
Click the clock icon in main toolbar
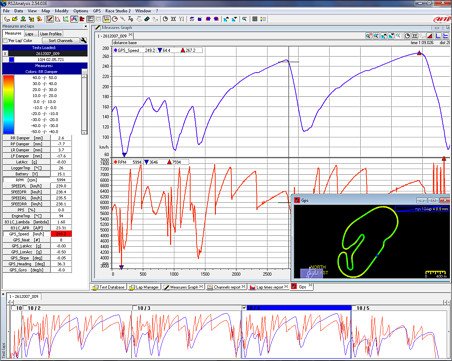pyautogui.click(x=165, y=19)
